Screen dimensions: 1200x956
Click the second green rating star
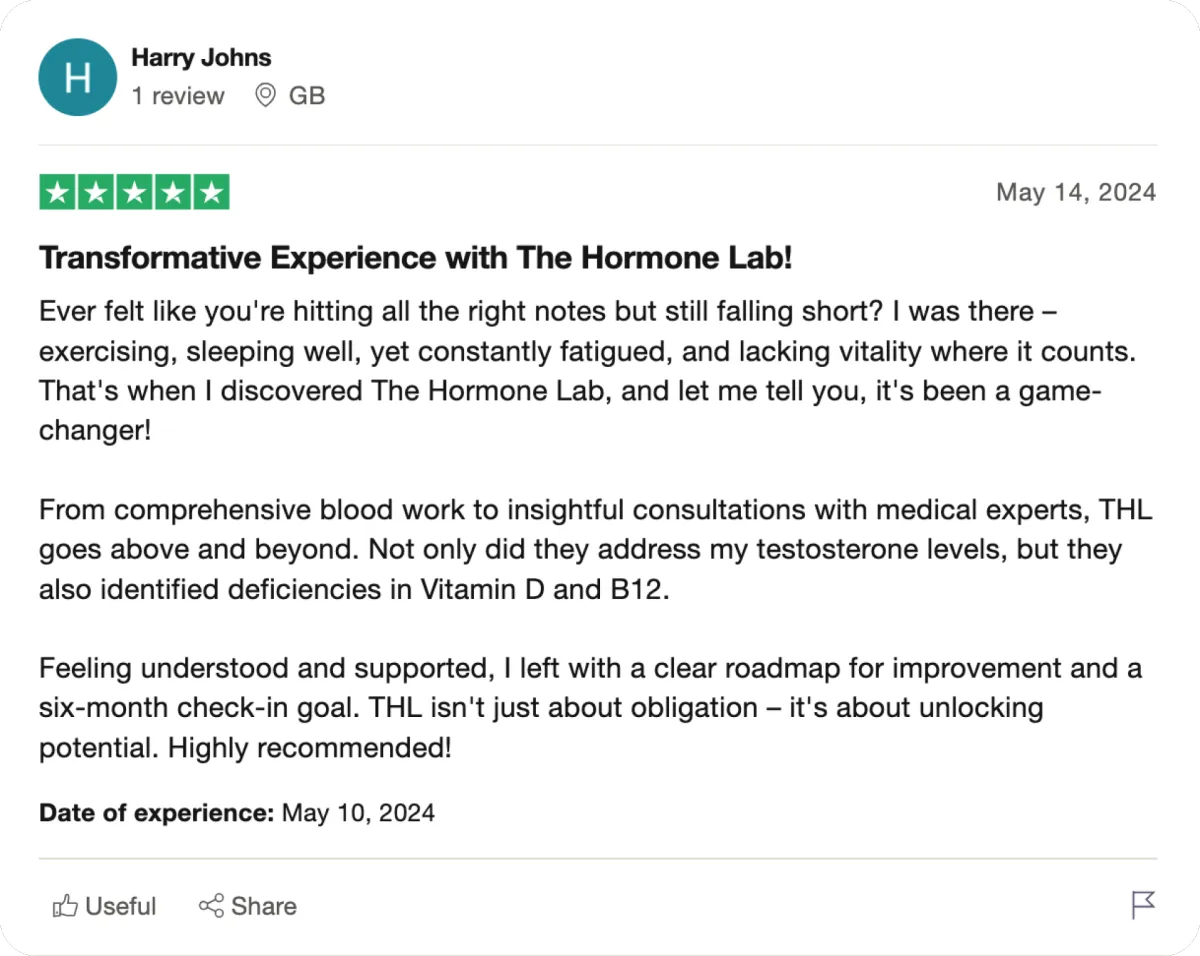coord(96,192)
